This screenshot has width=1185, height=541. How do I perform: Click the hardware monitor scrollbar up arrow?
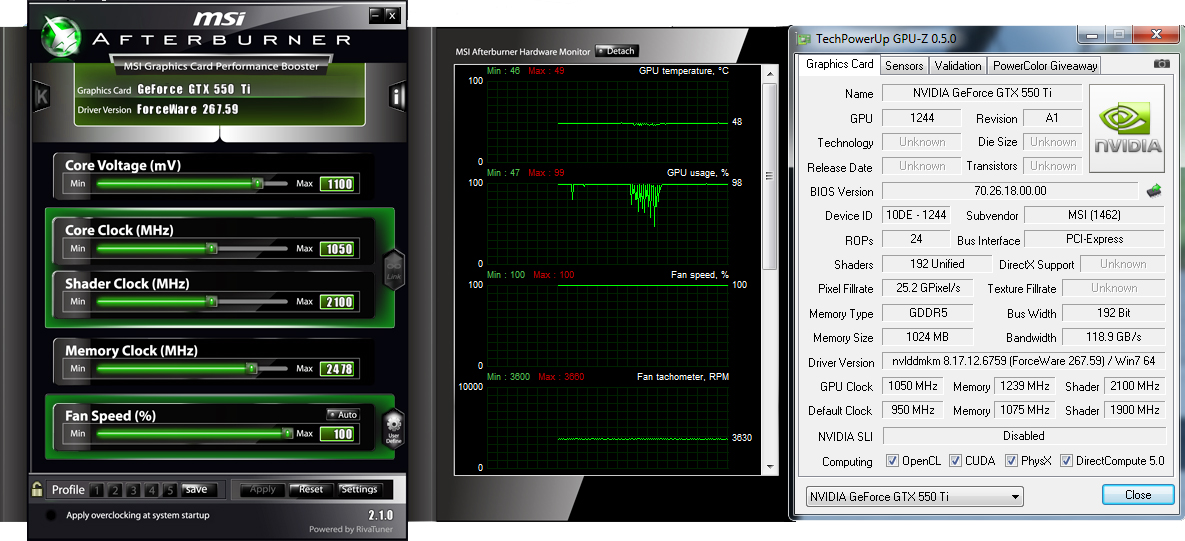tap(770, 72)
